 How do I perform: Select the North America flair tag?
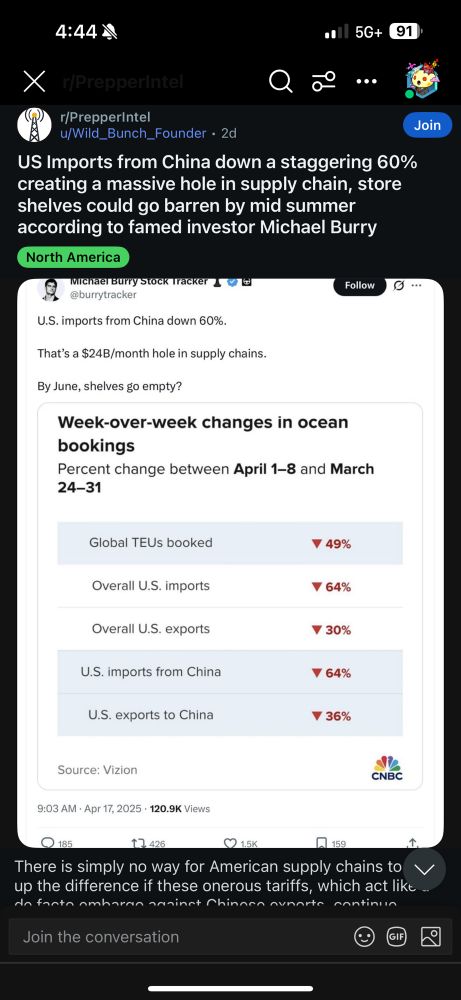(73, 257)
